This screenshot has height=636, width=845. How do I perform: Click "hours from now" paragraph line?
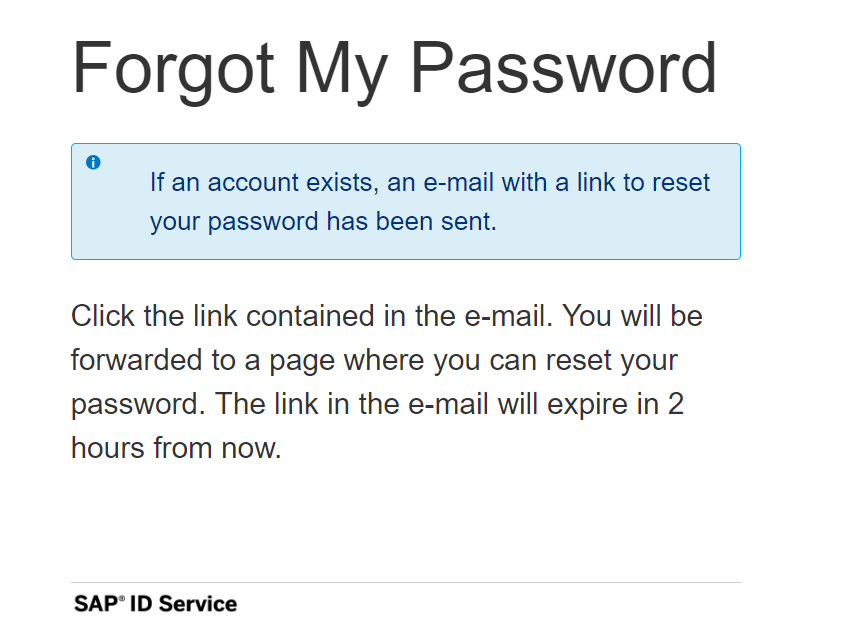click(176, 448)
